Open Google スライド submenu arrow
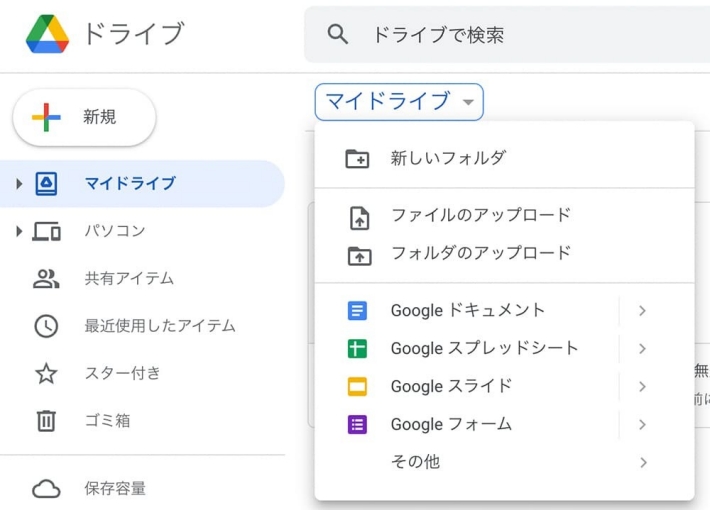 tap(642, 387)
